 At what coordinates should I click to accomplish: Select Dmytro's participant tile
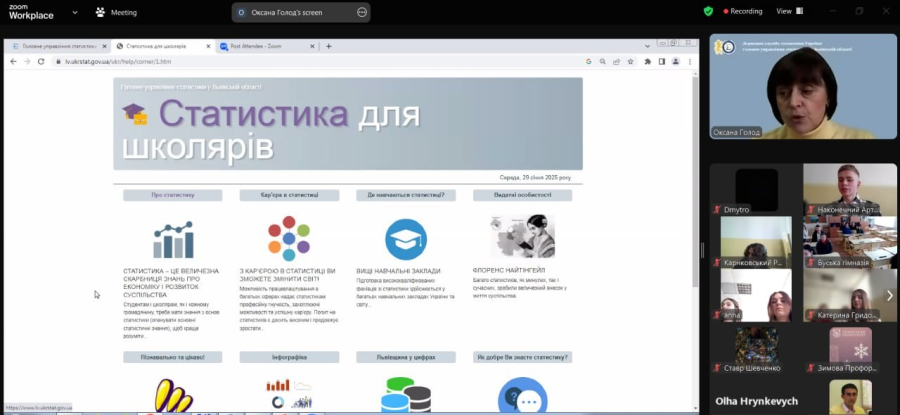pos(757,192)
